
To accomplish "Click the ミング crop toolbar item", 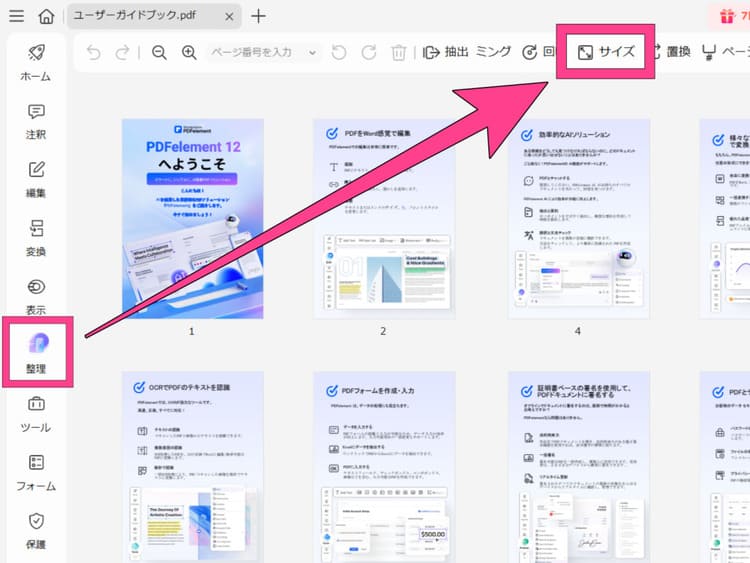I will pos(494,52).
